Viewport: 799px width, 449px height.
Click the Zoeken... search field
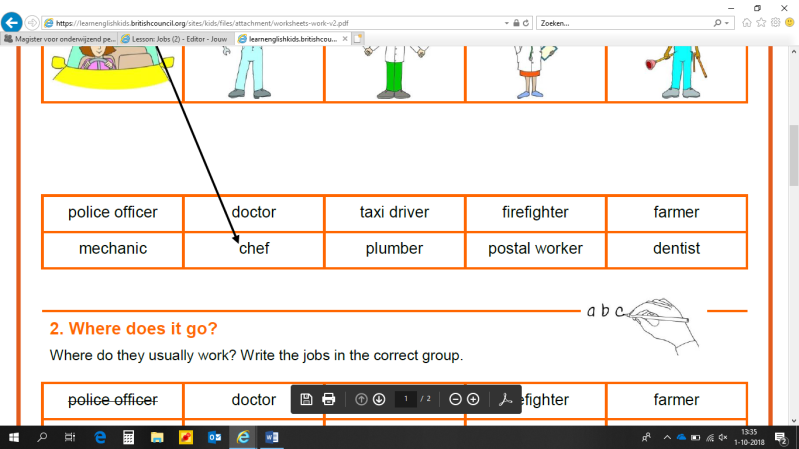tap(626, 23)
